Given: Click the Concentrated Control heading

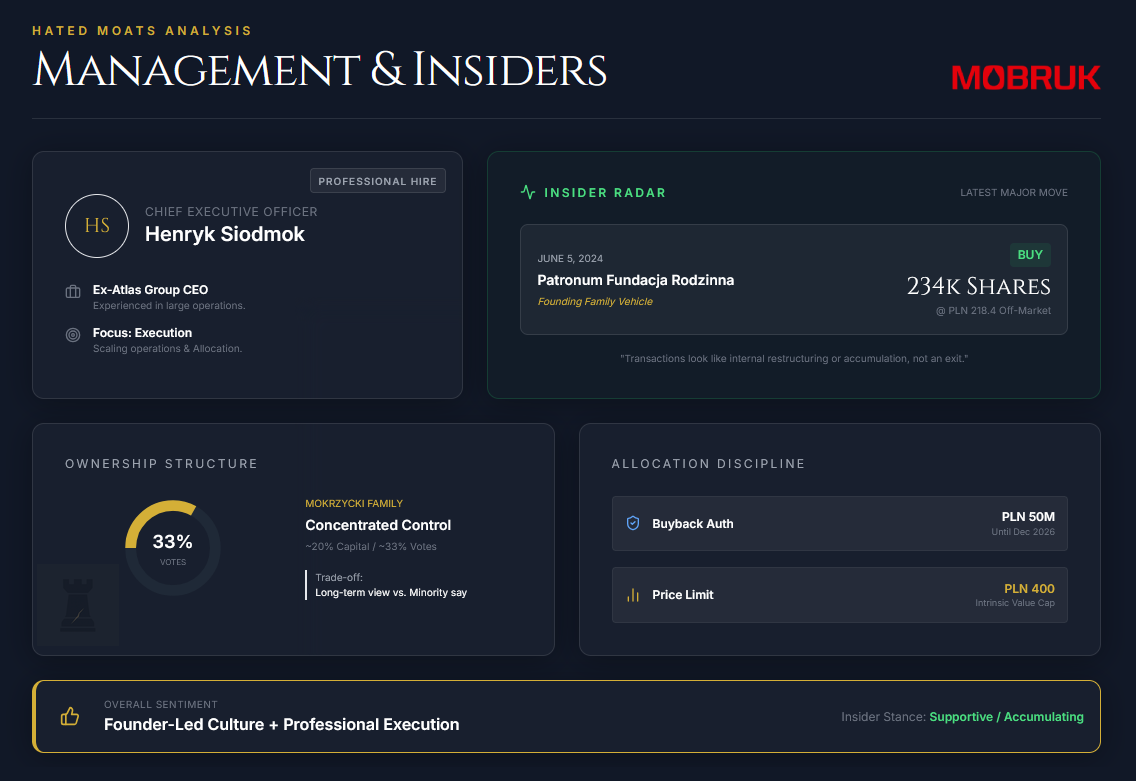Looking at the screenshot, I should click(377, 525).
